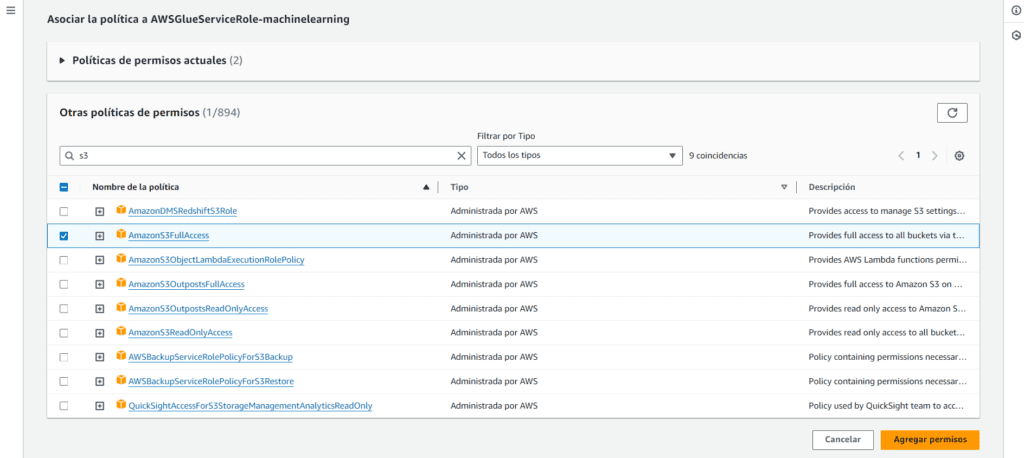Click the refresh policies icon button
The image size is (1024, 458).
tap(951, 113)
